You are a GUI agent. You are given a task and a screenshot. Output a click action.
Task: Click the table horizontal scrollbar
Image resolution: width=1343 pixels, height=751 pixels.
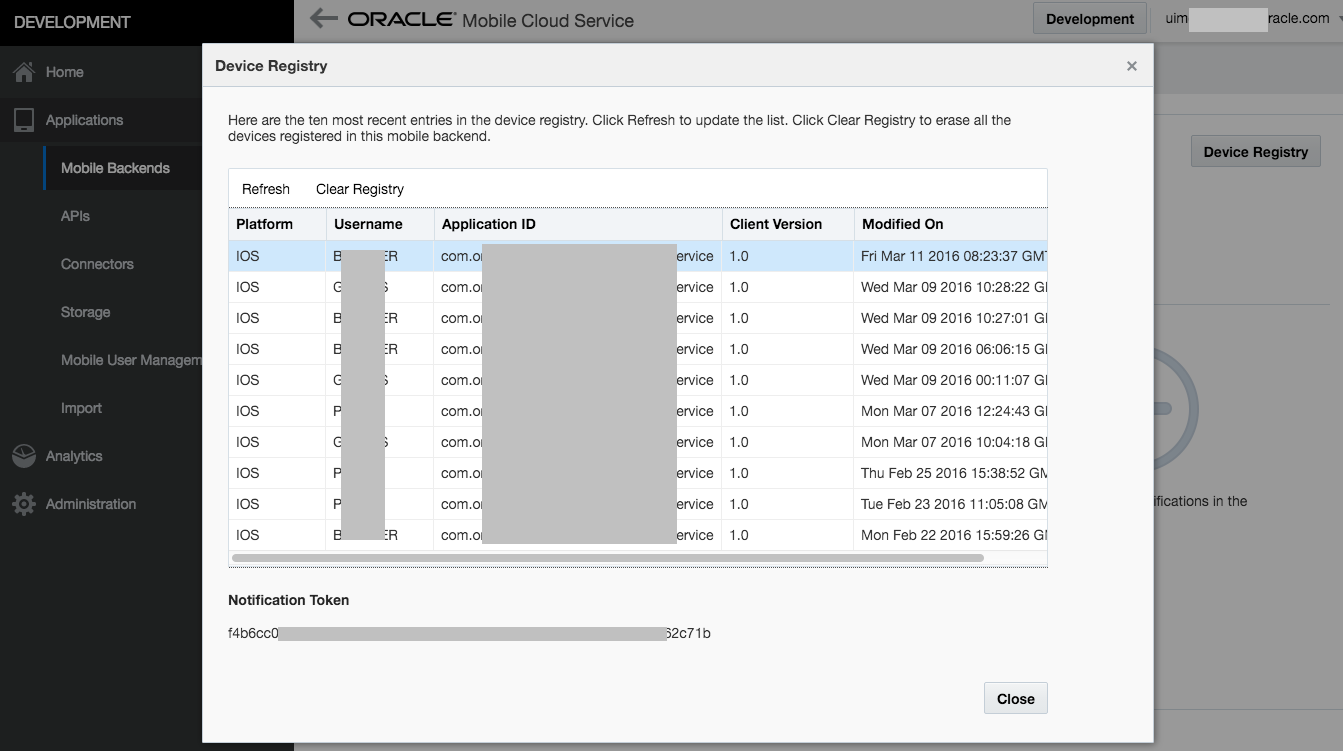(x=608, y=558)
